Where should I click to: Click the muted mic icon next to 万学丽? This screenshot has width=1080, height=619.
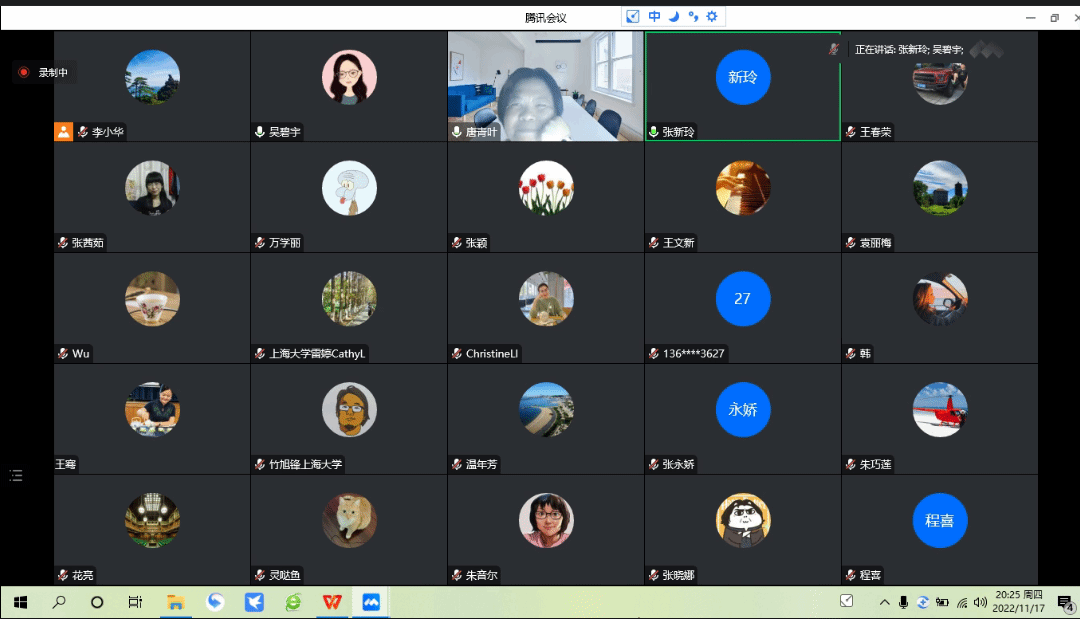click(x=260, y=243)
